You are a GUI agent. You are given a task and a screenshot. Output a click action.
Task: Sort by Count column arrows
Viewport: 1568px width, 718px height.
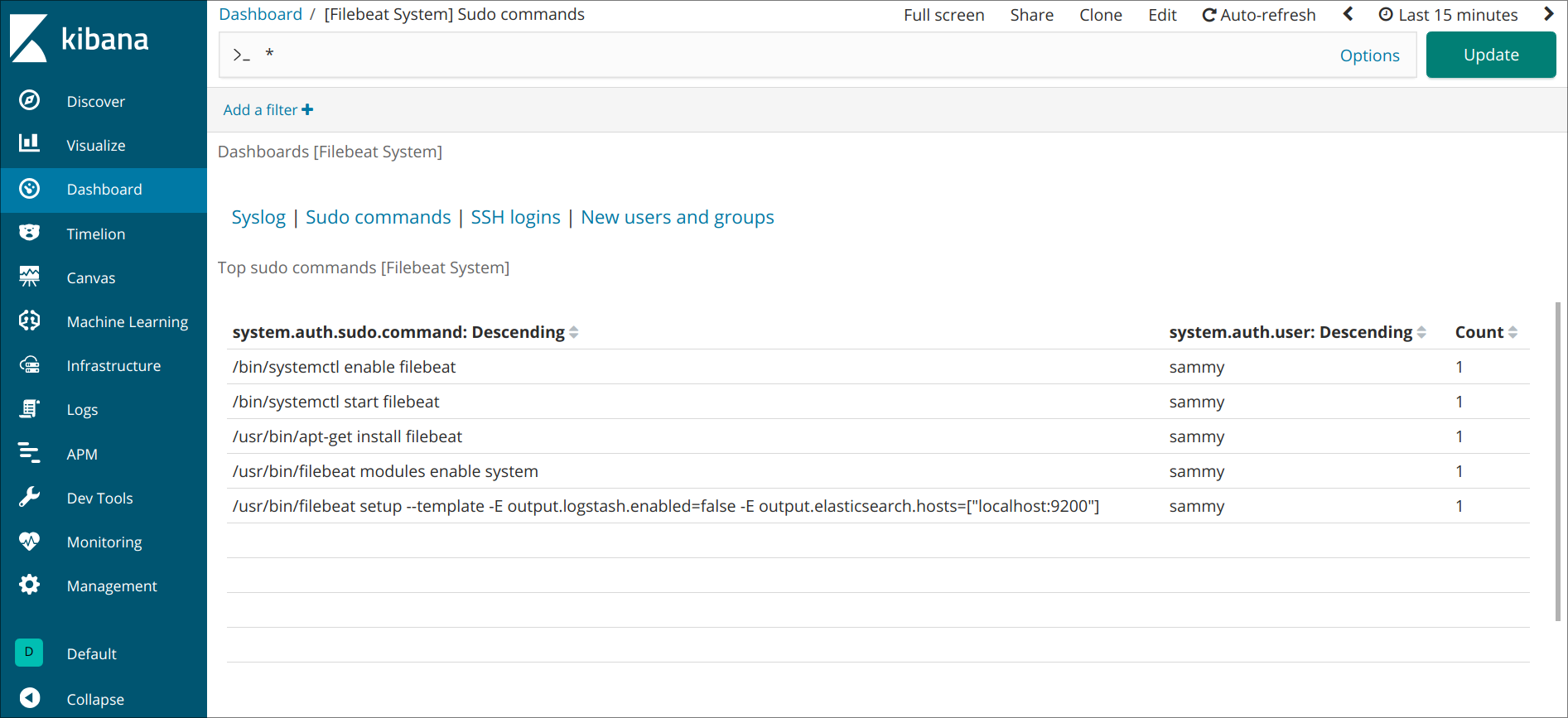1513,332
